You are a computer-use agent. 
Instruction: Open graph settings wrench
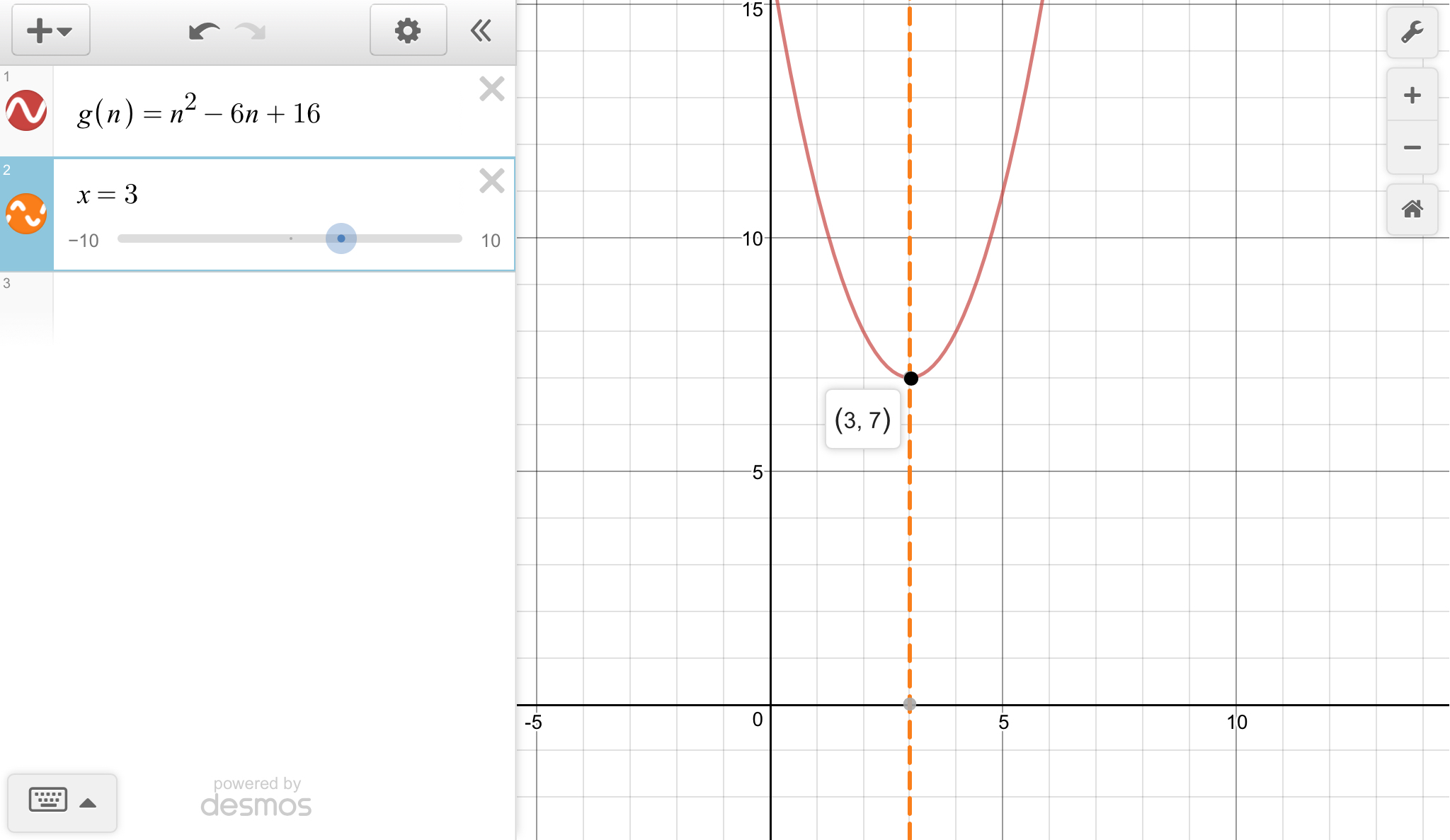[1412, 33]
